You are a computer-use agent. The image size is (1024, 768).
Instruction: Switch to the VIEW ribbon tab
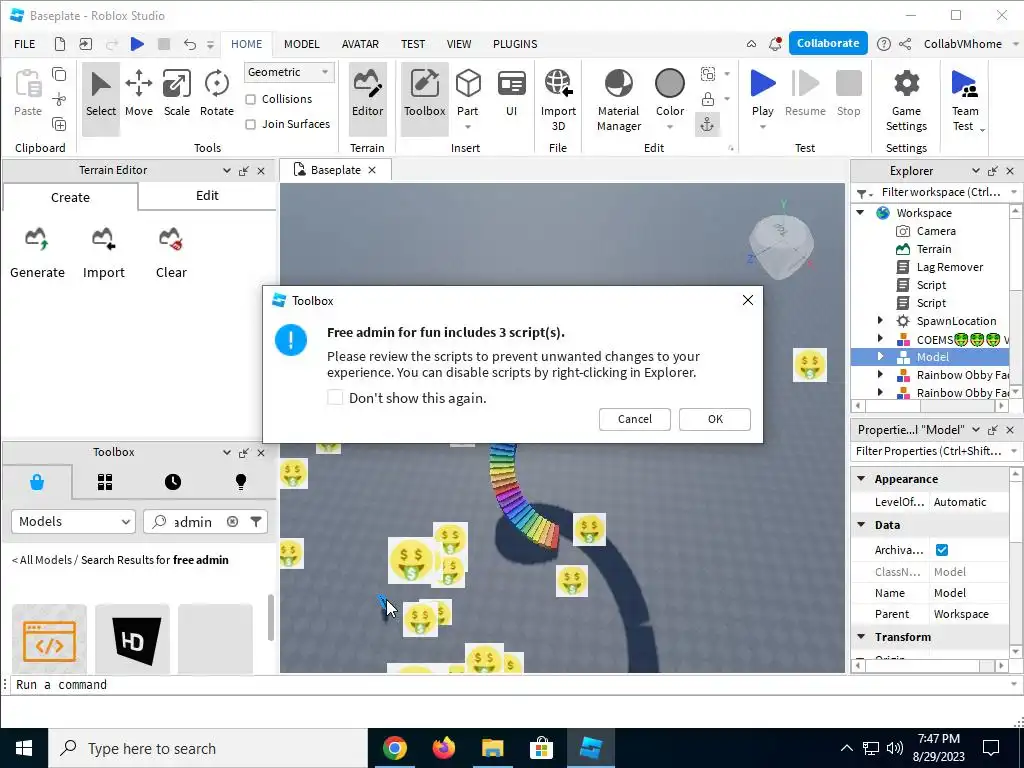(458, 44)
